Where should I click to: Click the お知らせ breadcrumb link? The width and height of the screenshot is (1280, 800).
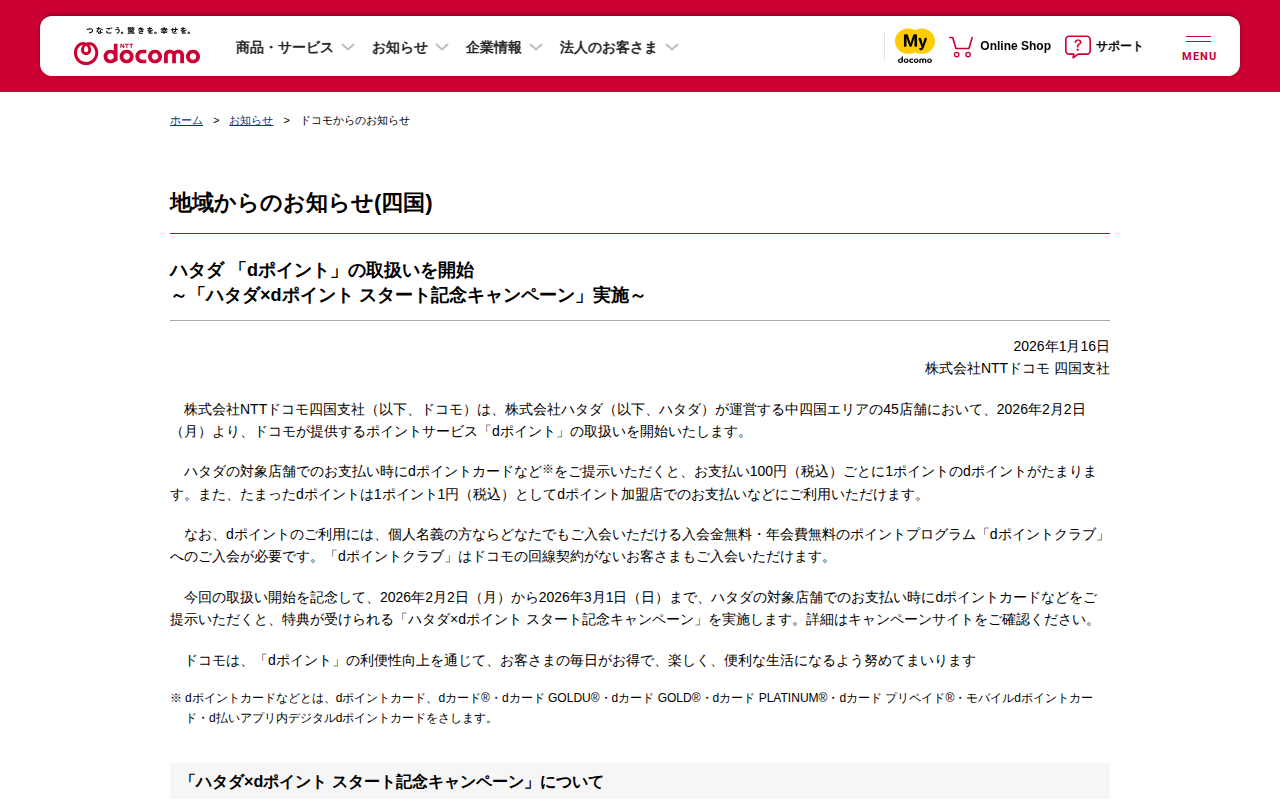tap(251, 120)
